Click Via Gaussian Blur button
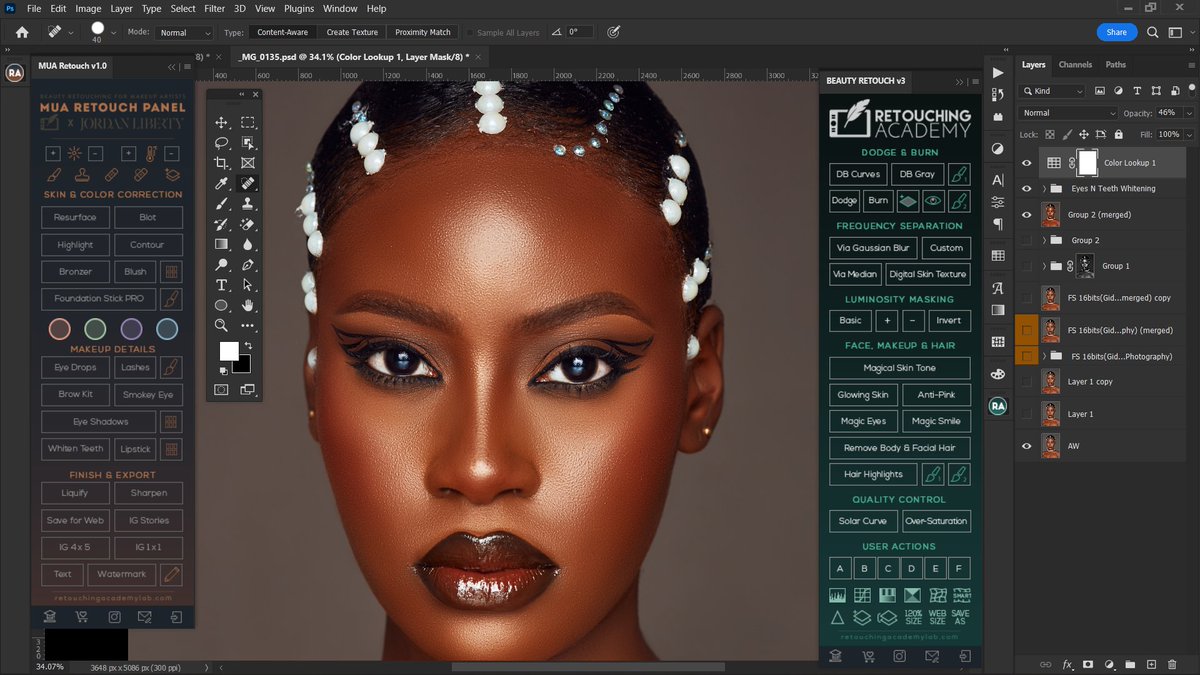The width and height of the screenshot is (1200, 675). coord(873,247)
